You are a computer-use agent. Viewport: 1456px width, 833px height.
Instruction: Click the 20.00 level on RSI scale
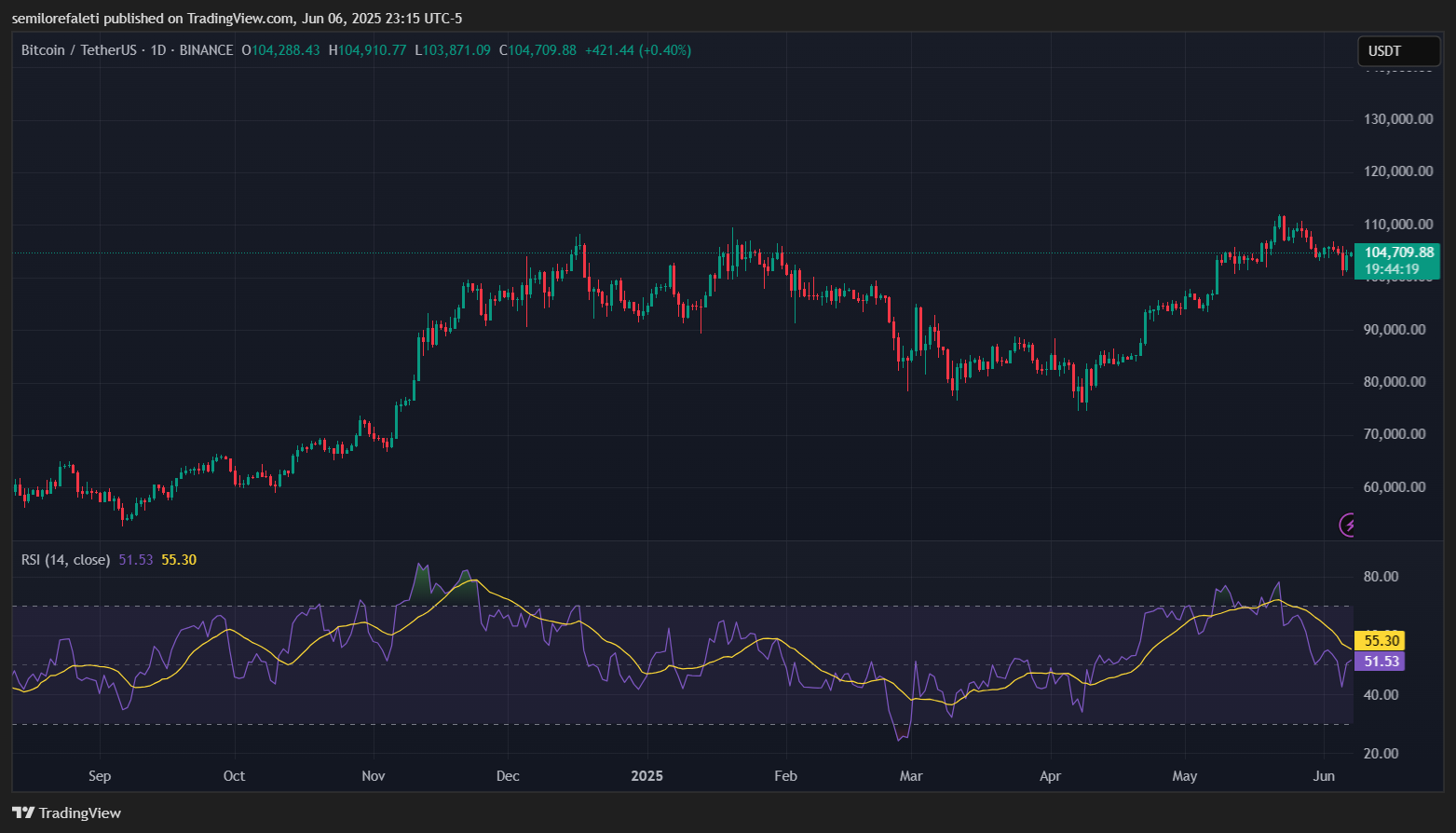(1381, 754)
